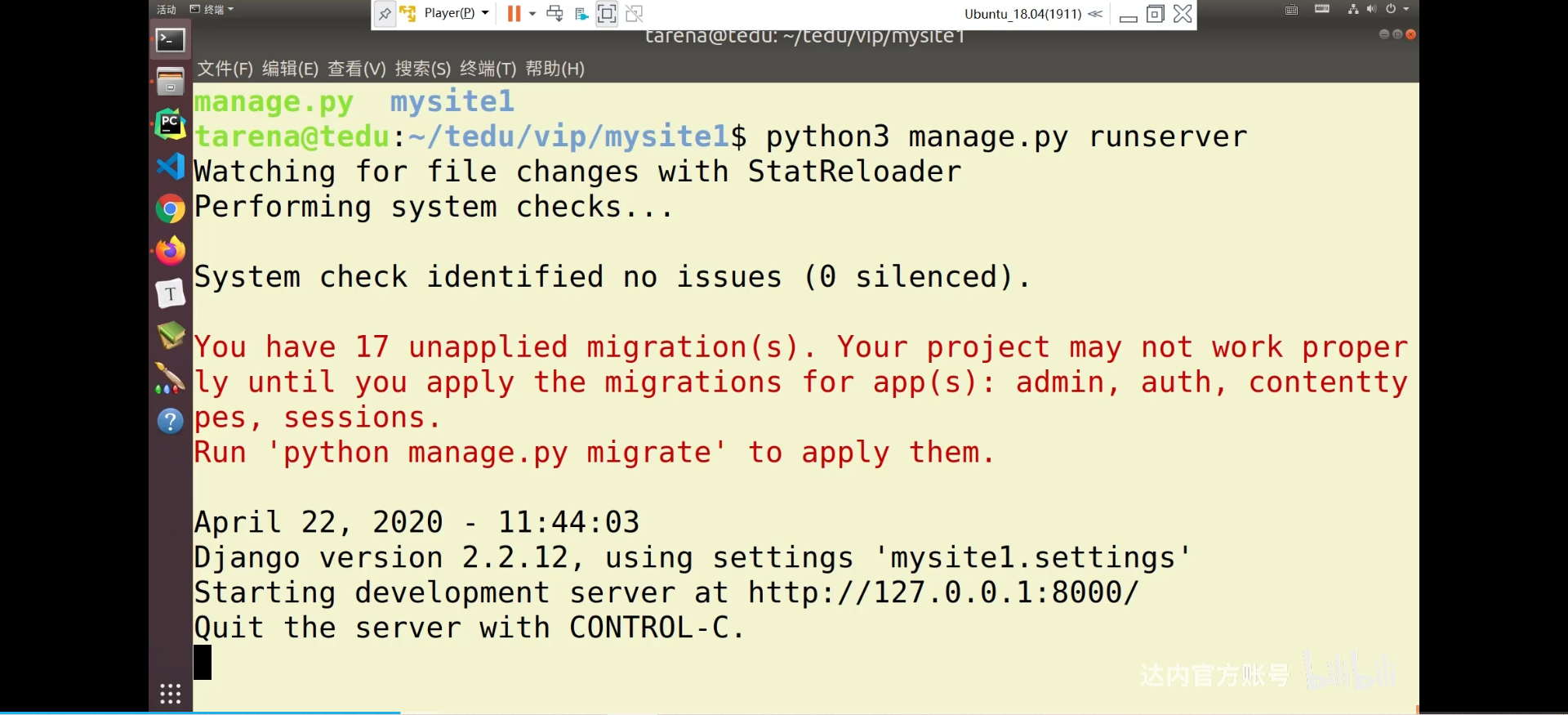The height and width of the screenshot is (715, 1568).
Task: Click the removable devices toolbar icon
Action: (x=581, y=14)
